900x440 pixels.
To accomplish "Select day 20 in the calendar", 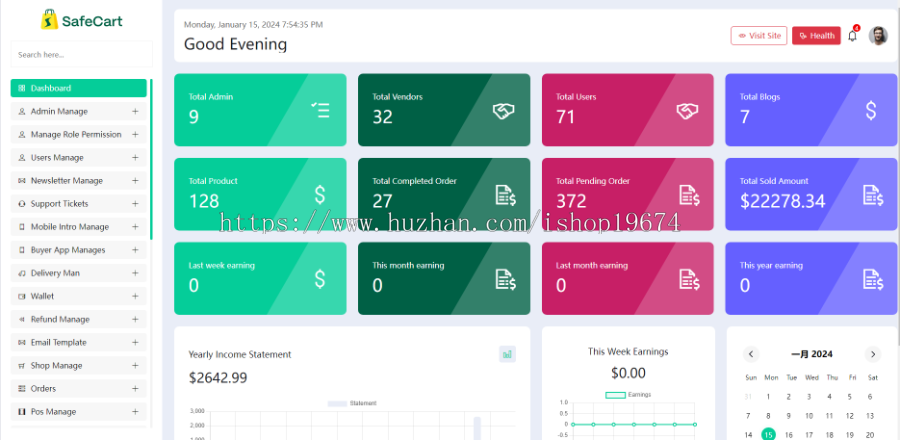I will tap(870, 435).
